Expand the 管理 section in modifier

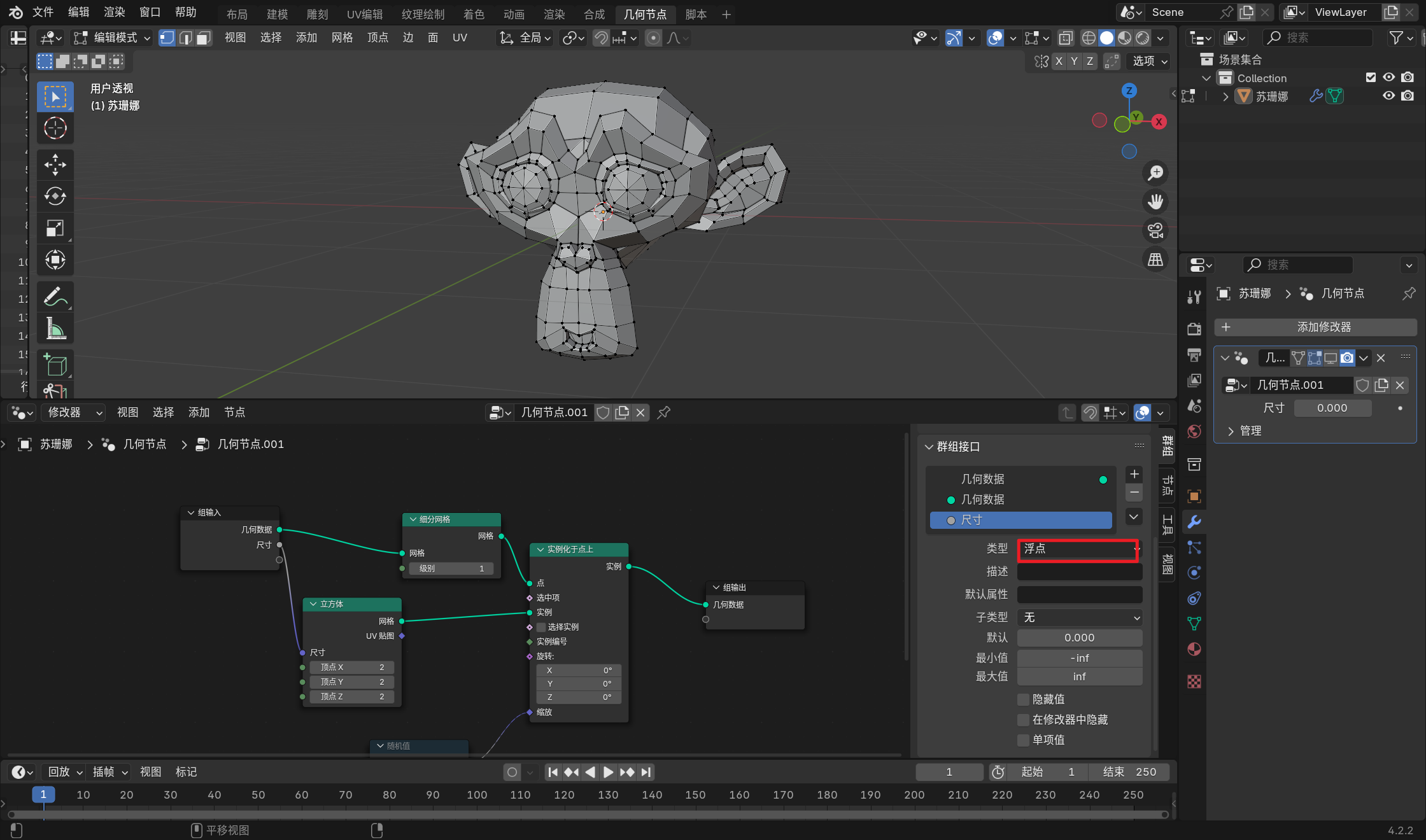(x=1245, y=431)
